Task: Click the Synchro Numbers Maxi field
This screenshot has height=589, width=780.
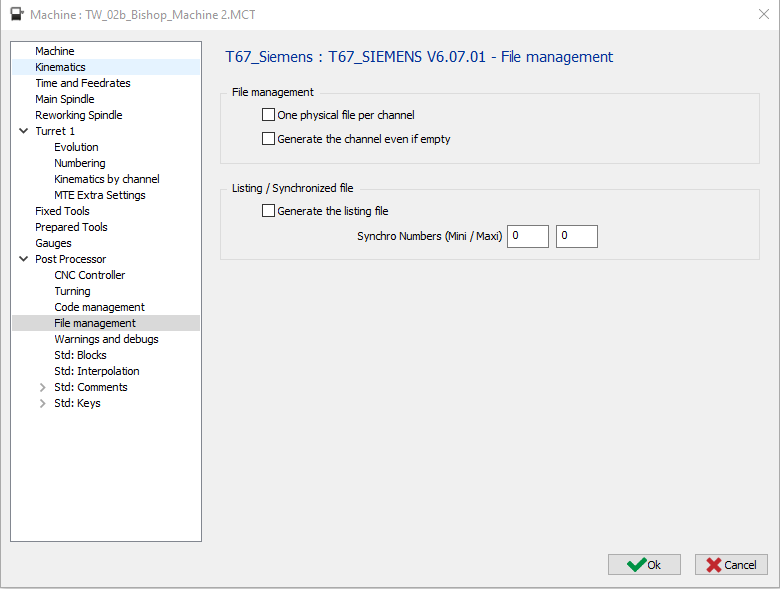Action: [576, 236]
